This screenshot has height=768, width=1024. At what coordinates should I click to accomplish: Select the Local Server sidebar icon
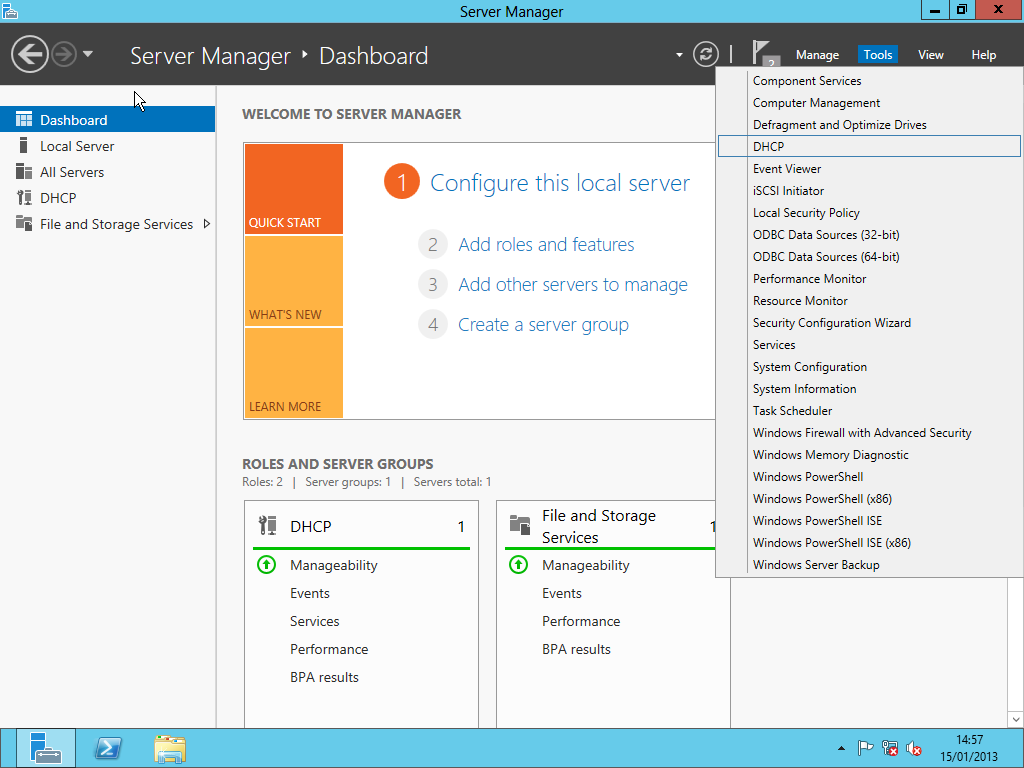pyautogui.click(x=24, y=146)
